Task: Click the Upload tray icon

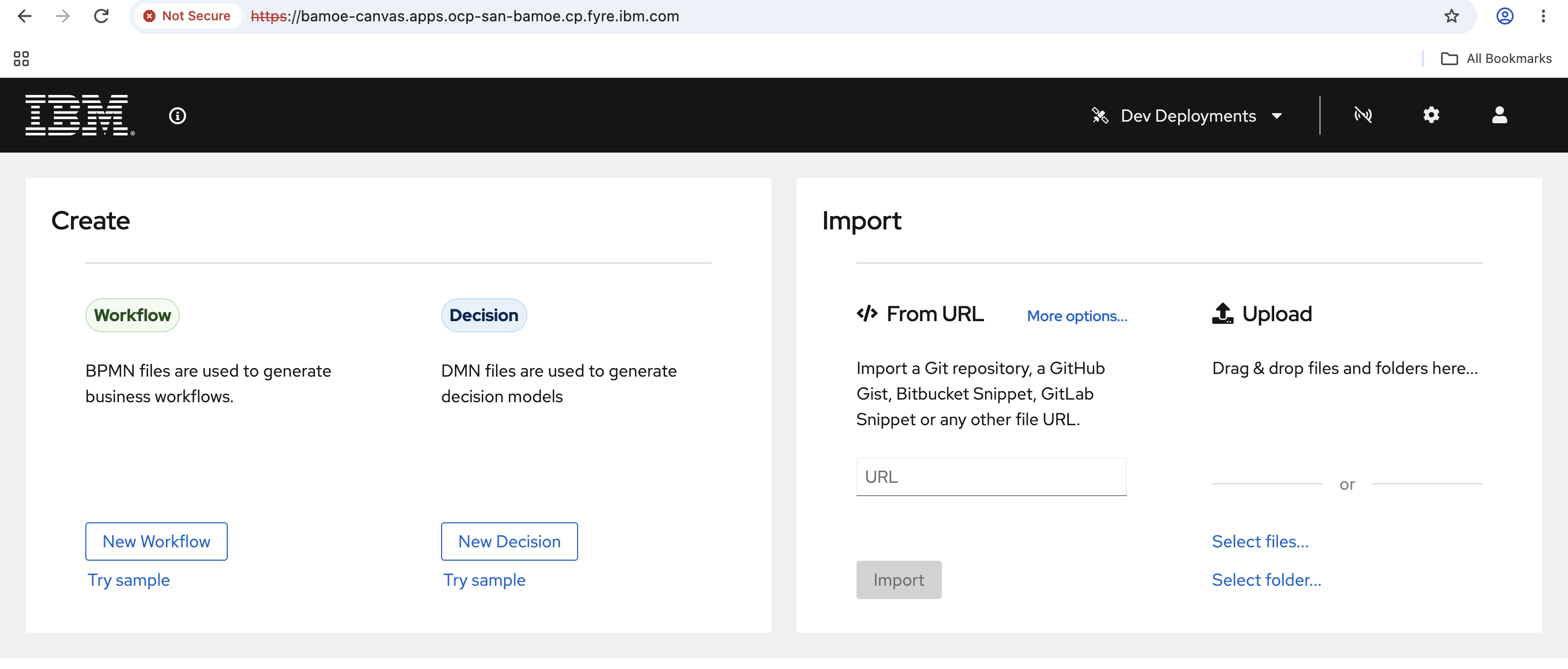Action: point(1222,314)
